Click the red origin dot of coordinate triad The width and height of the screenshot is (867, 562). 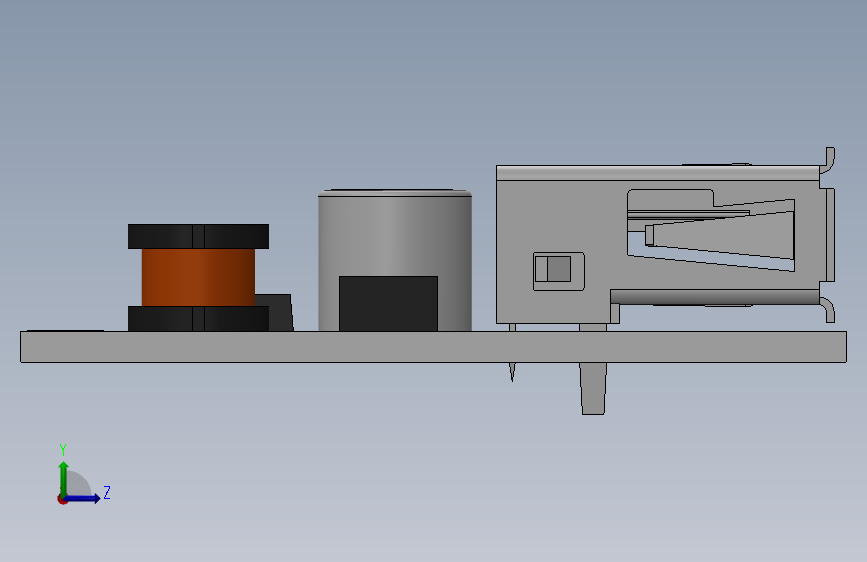pyautogui.click(x=62, y=499)
